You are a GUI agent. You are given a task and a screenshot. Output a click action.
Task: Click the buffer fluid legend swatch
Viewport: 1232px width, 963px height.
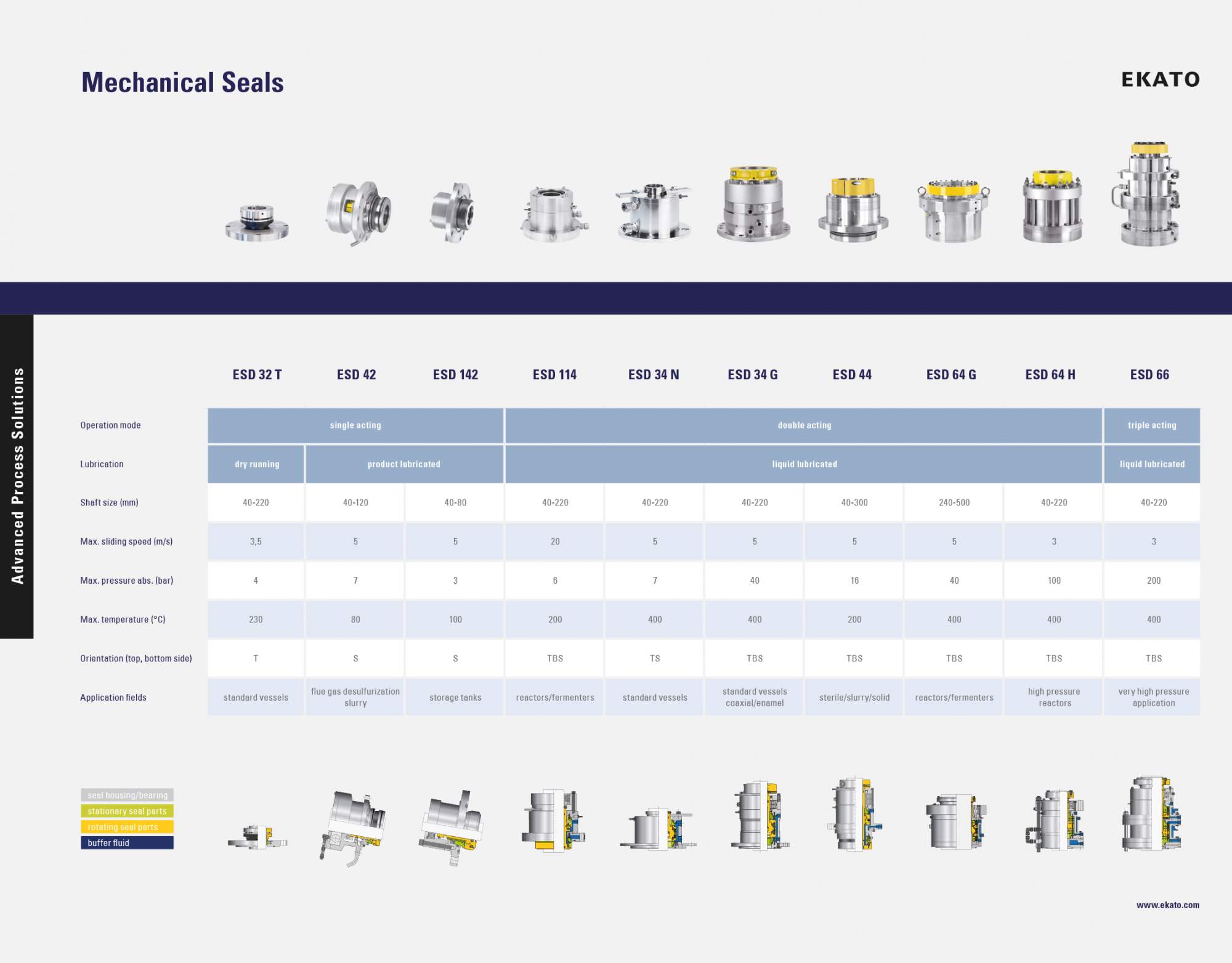(x=127, y=842)
